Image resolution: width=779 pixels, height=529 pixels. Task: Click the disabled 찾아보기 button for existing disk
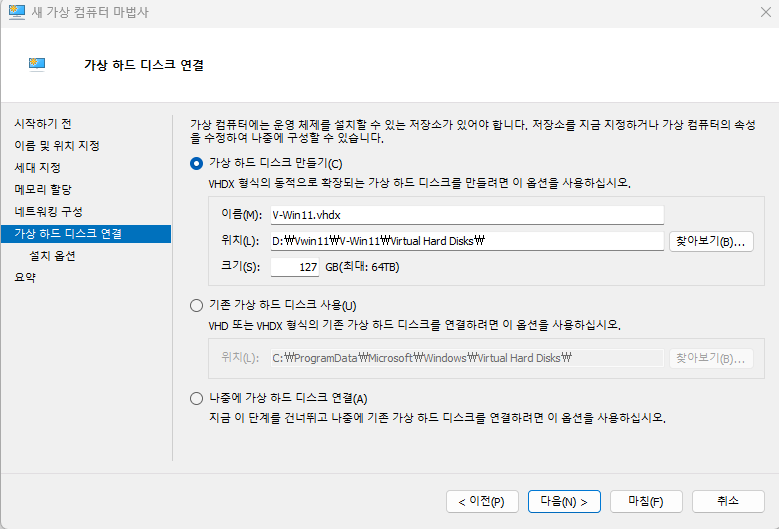(711, 358)
